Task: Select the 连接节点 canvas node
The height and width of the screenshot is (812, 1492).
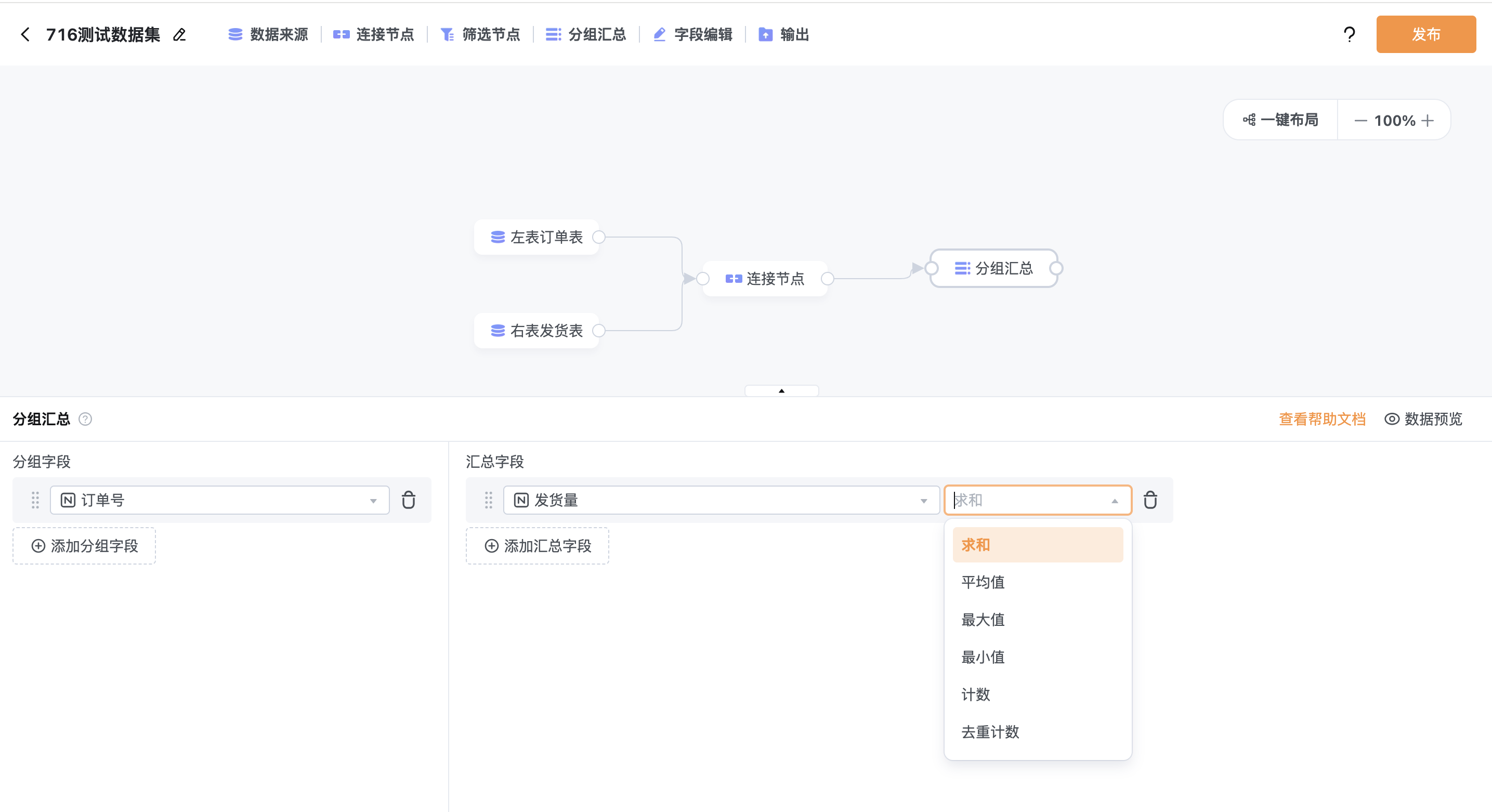Action: [765, 279]
